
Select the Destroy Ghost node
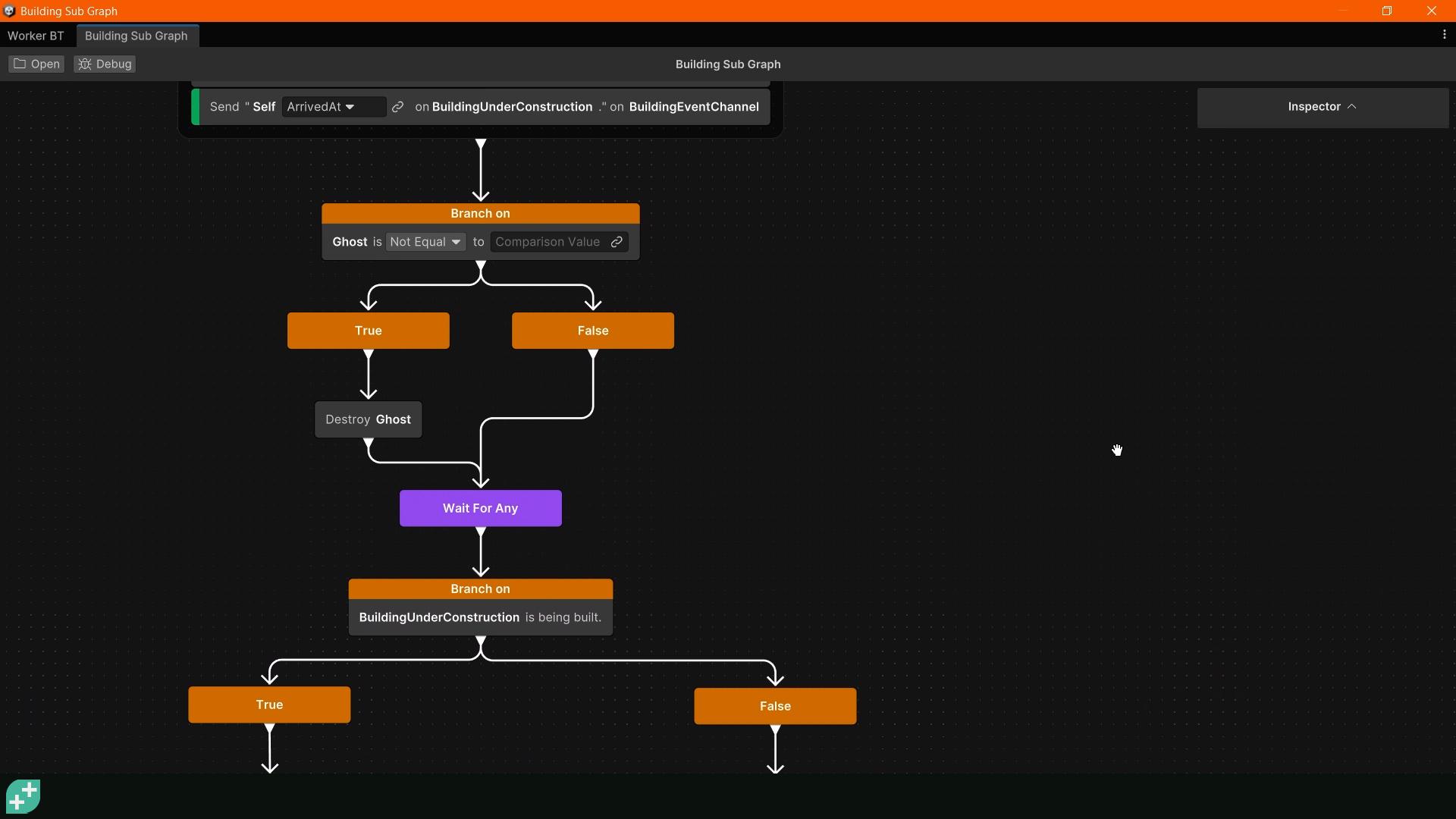pos(368,419)
